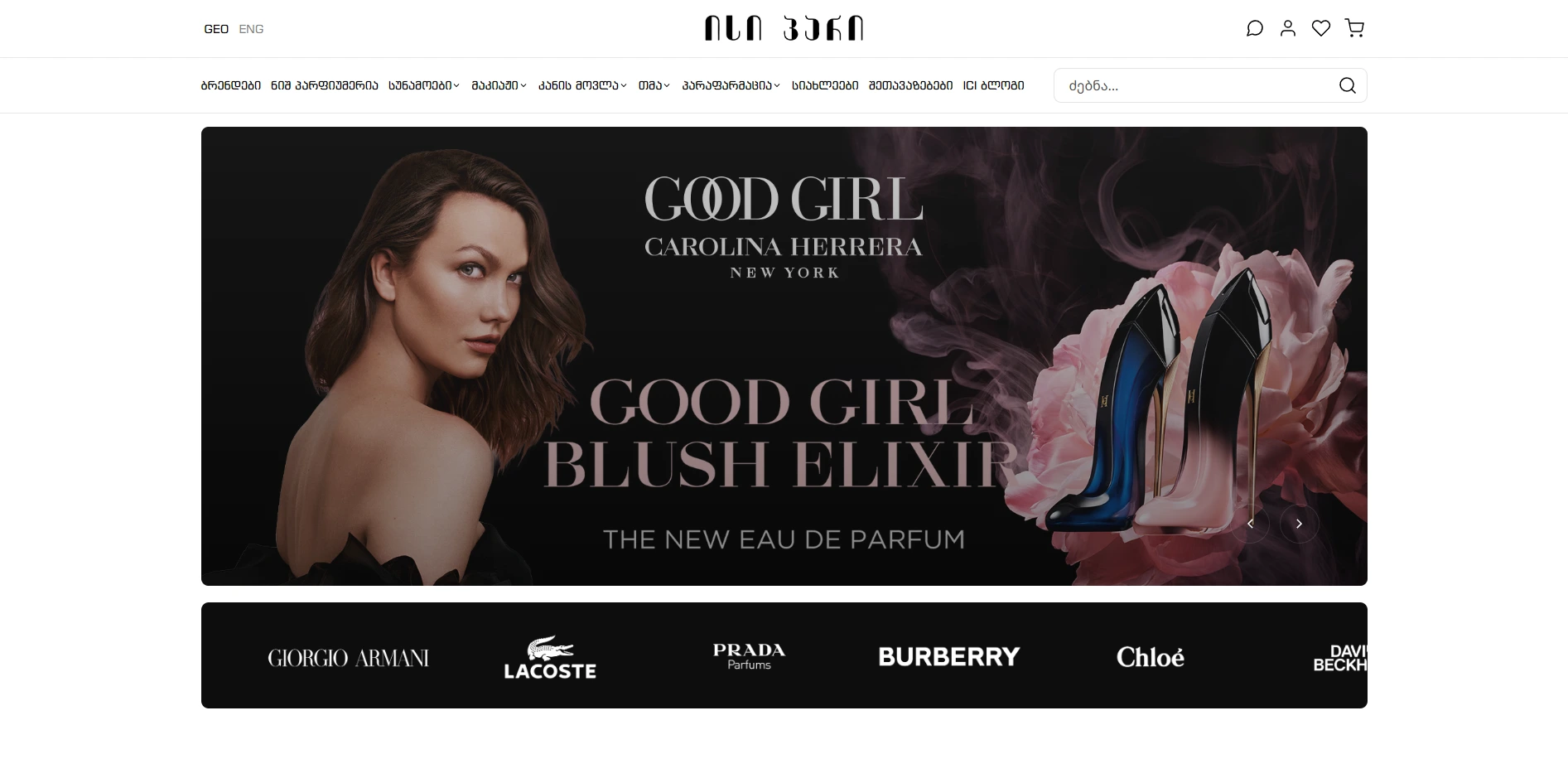Open the wishlist heart icon

click(x=1321, y=29)
